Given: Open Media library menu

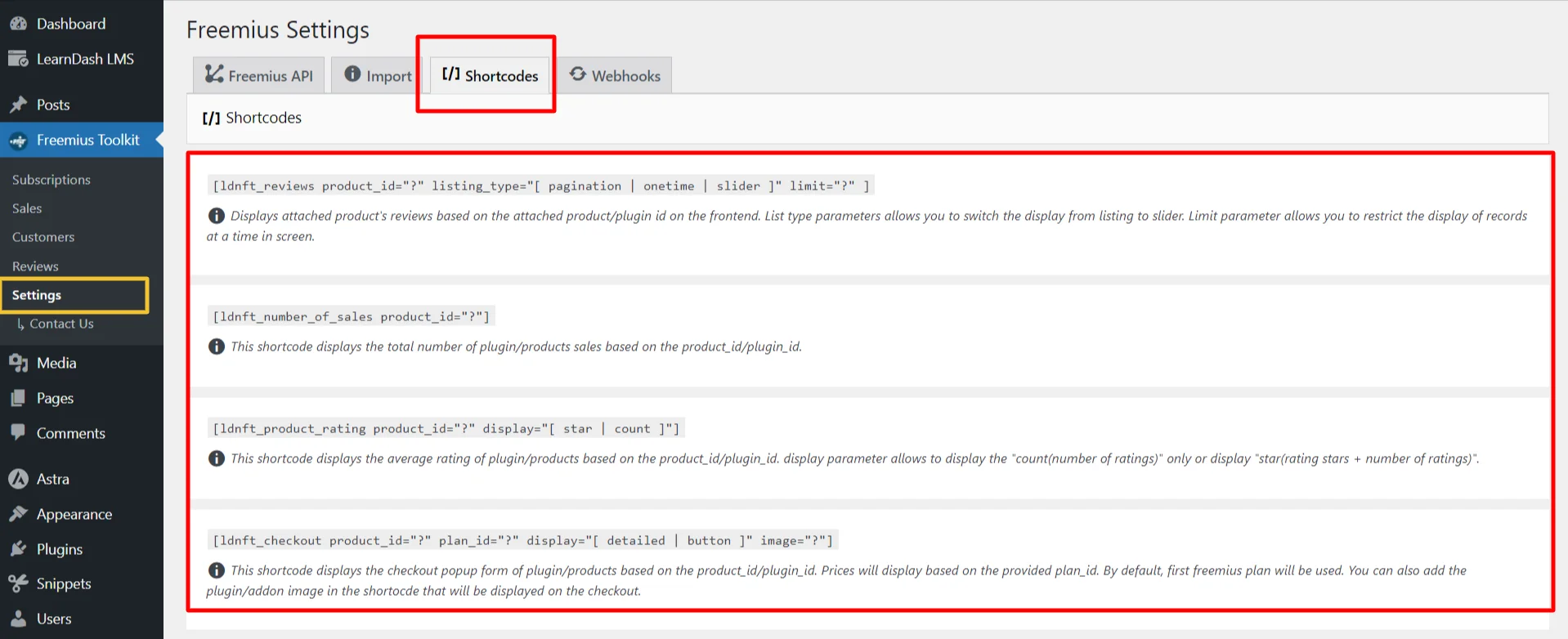Looking at the screenshot, I should pos(56,363).
